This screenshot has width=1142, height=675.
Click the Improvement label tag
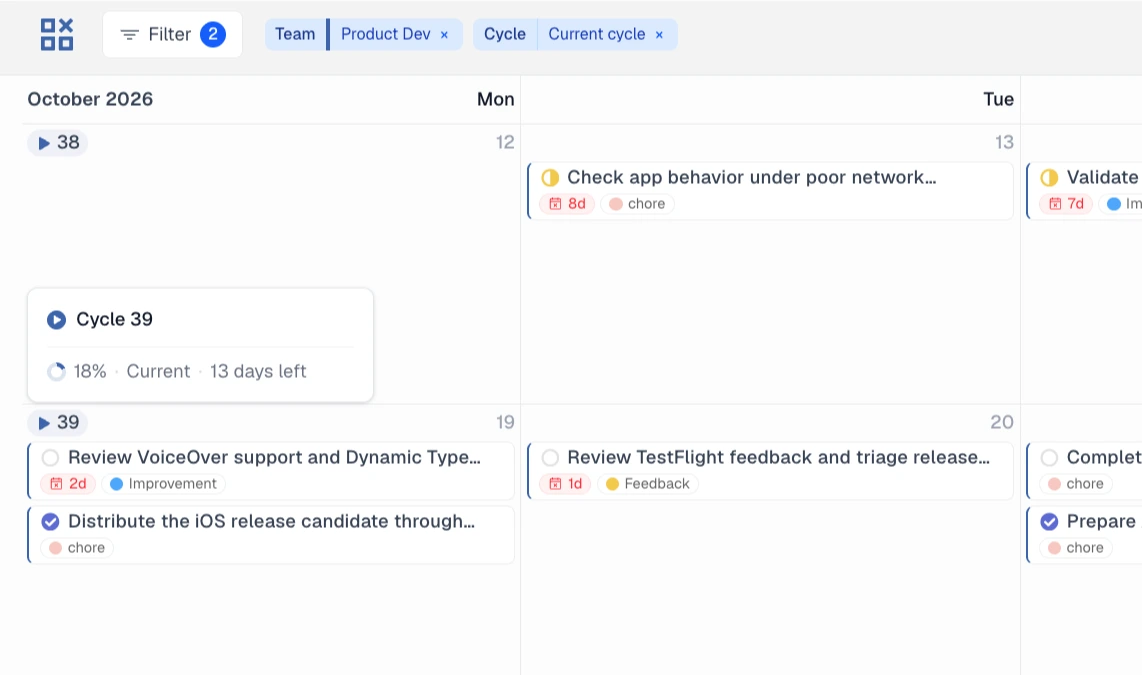click(x=163, y=483)
